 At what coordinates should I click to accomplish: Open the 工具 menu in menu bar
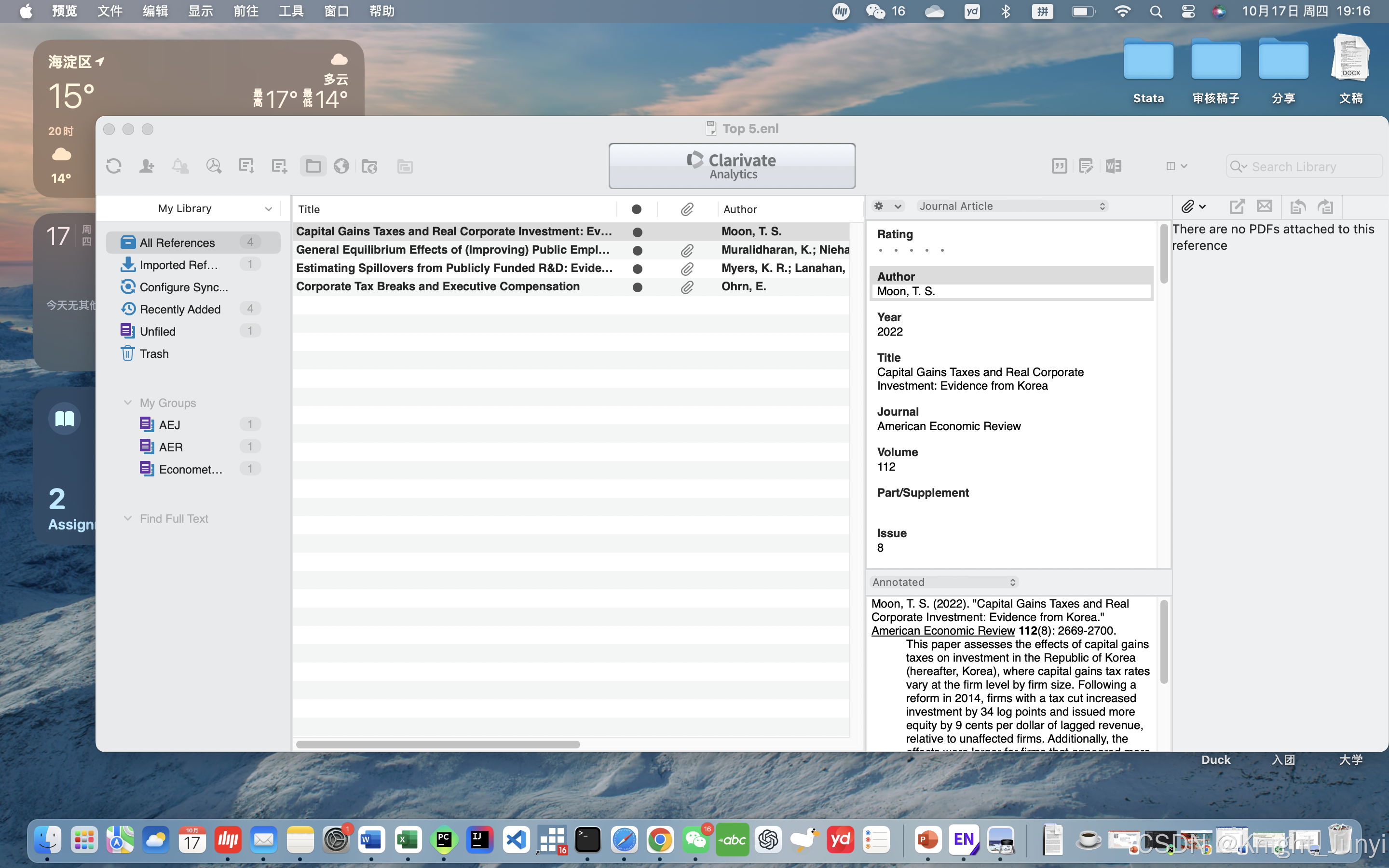(291, 11)
